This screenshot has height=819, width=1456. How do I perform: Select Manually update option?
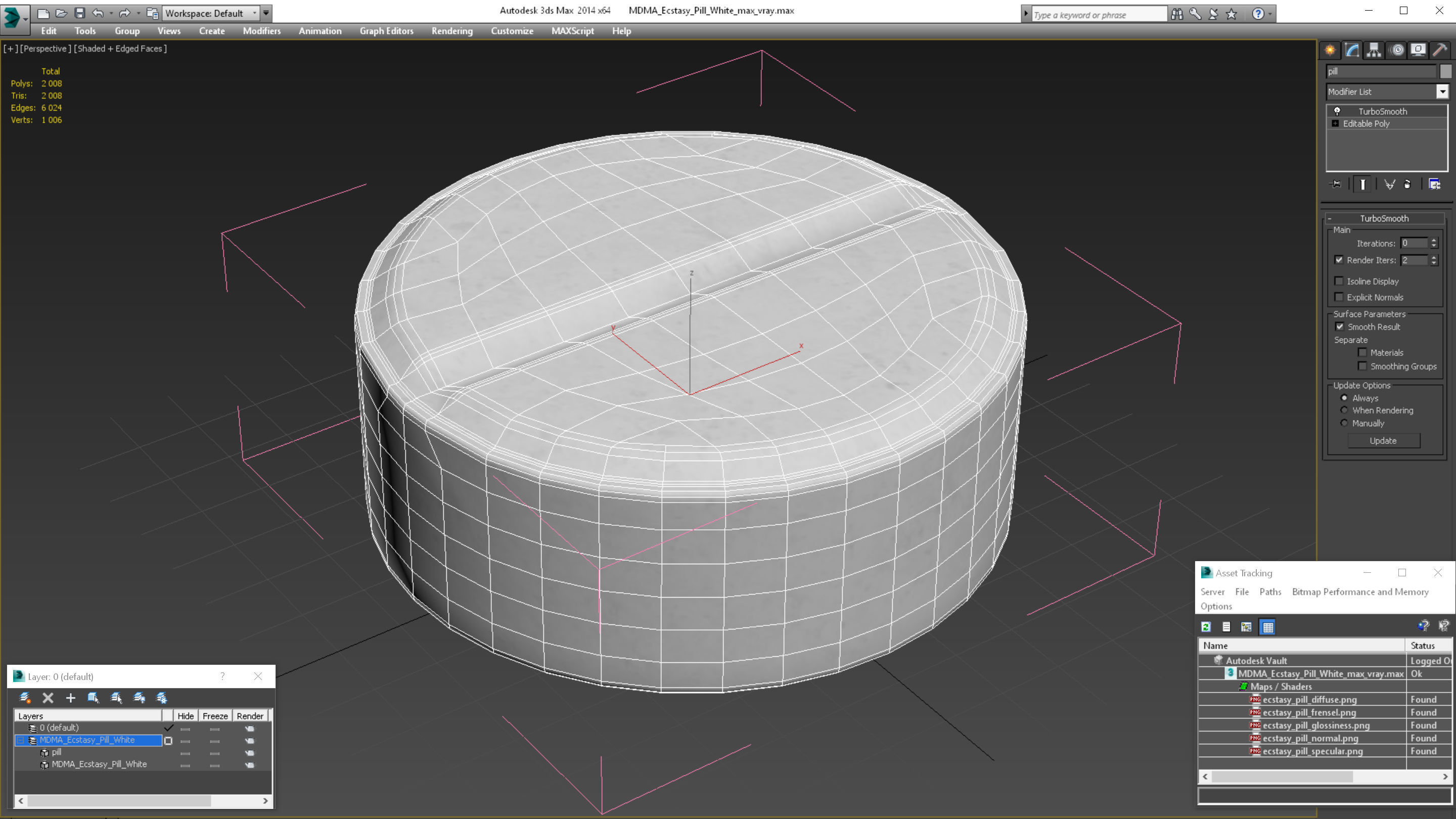(1344, 423)
